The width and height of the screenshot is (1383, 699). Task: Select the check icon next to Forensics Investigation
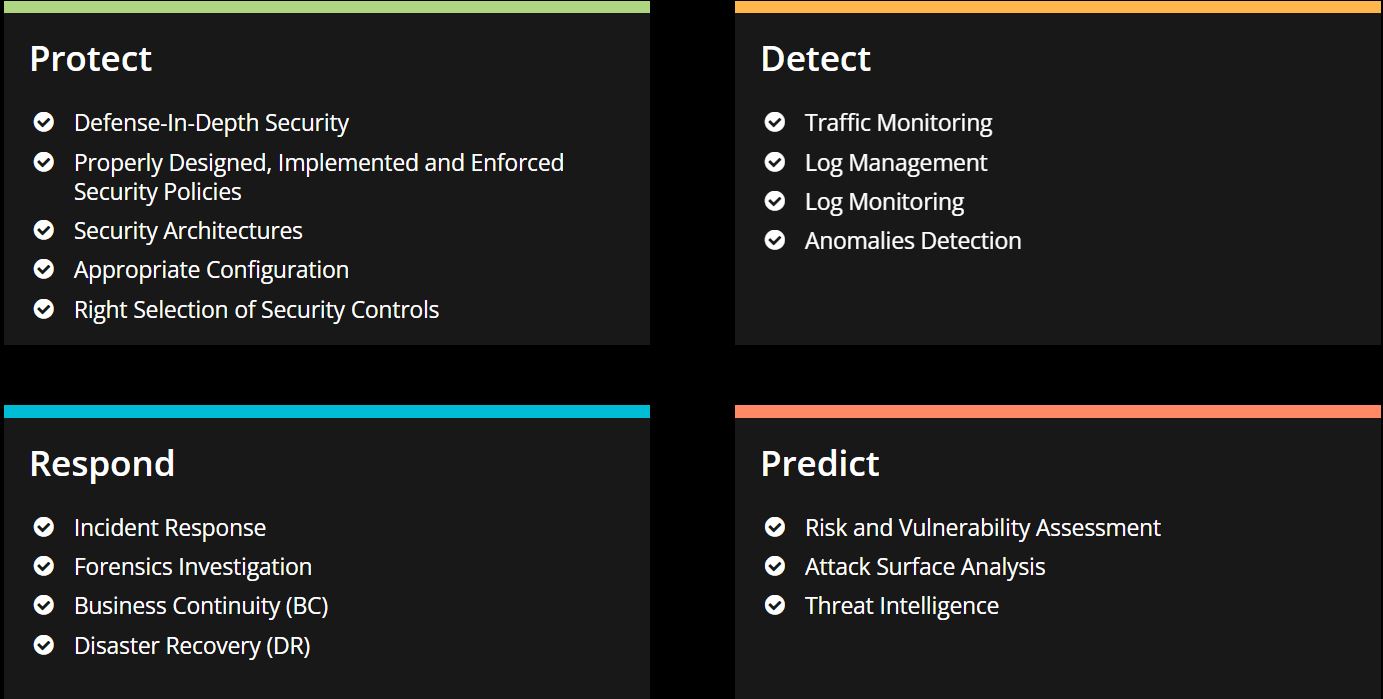(44, 566)
